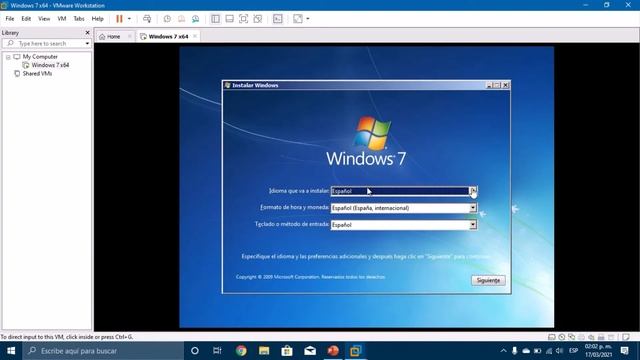Launch Google Chrome from taskbar
Viewport: 640px width, 360px height.
(x=241, y=351)
